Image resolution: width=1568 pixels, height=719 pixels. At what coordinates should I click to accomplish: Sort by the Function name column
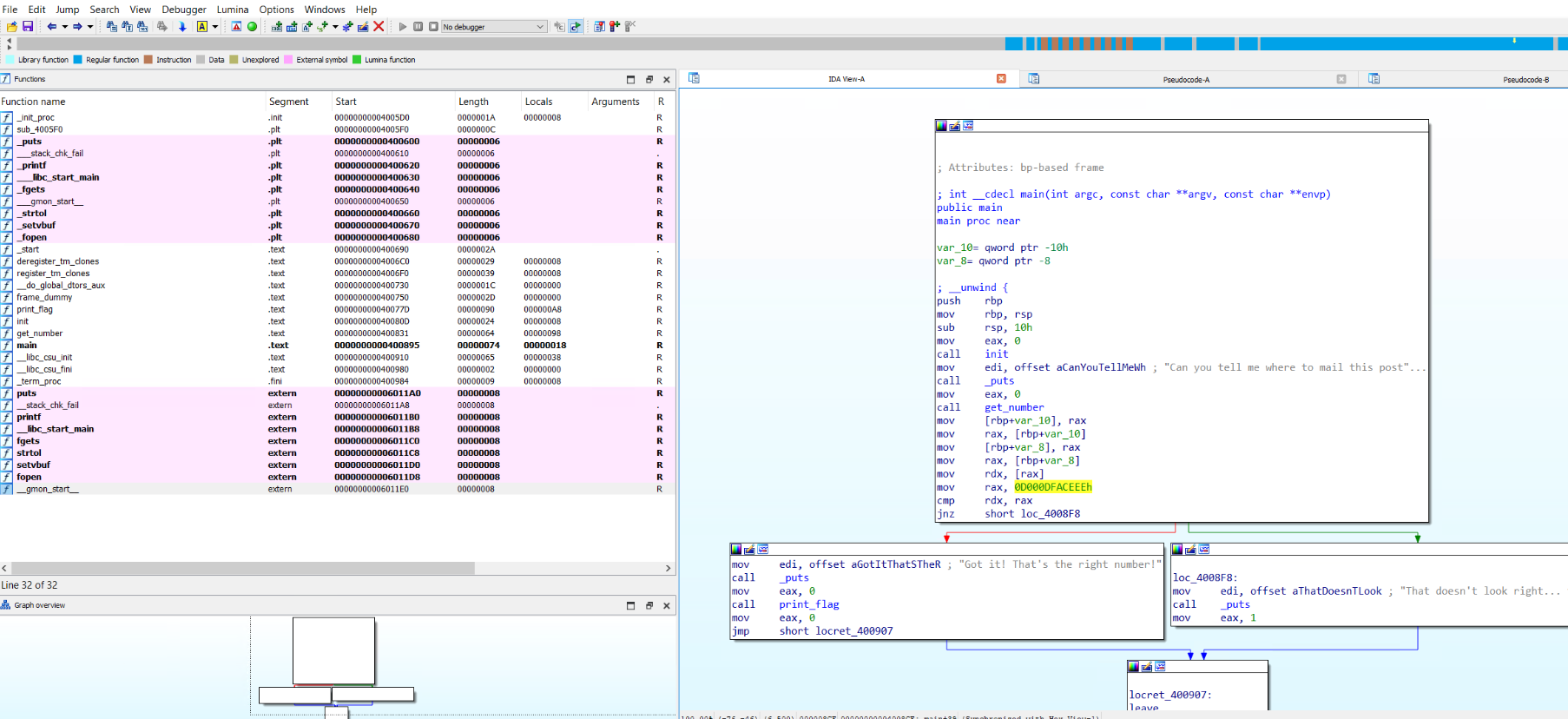pyautogui.click(x=132, y=102)
